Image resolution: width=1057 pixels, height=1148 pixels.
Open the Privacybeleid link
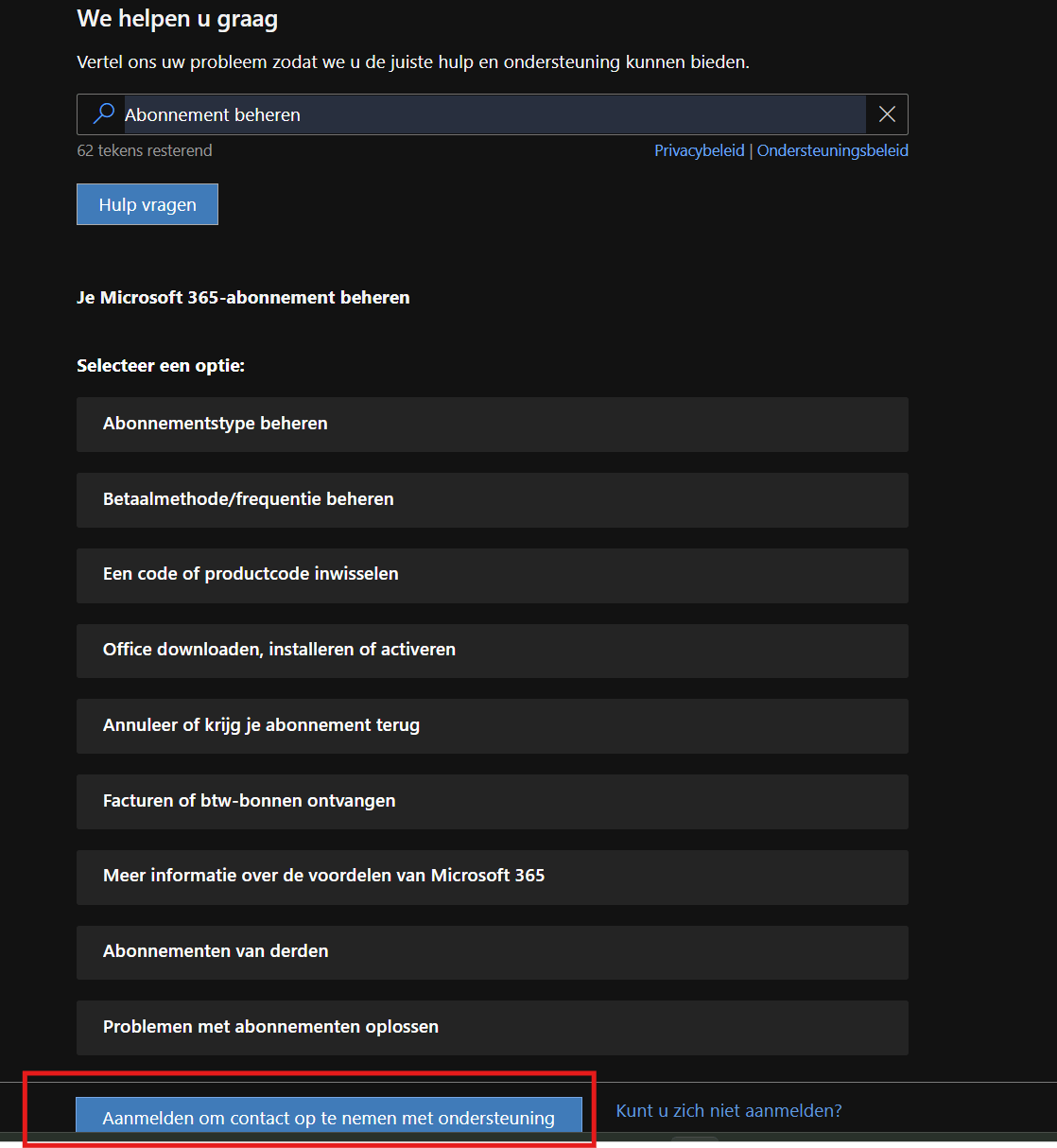[x=700, y=150]
